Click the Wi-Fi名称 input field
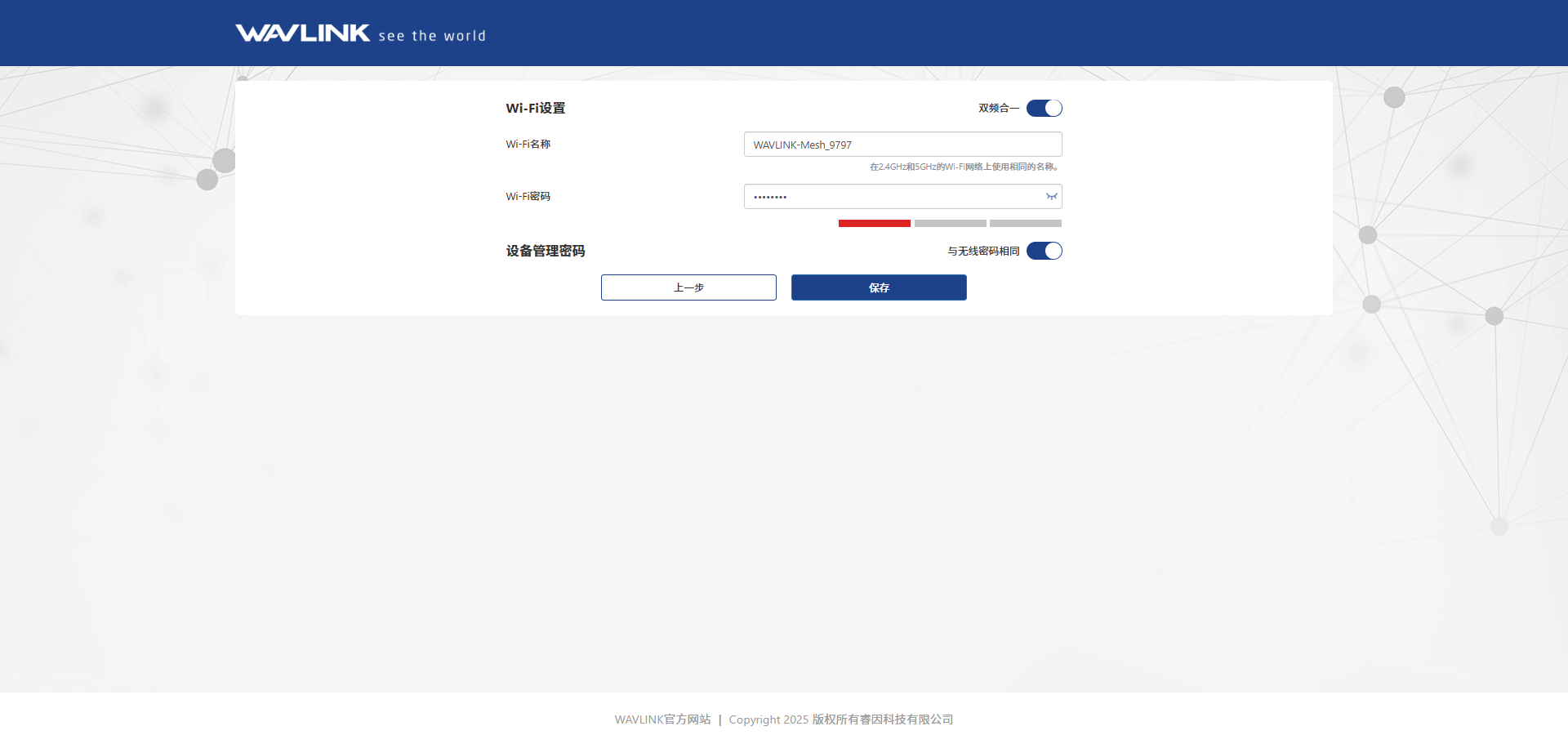Image resolution: width=1568 pixels, height=744 pixels. pyautogui.click(x=902, y=145)
